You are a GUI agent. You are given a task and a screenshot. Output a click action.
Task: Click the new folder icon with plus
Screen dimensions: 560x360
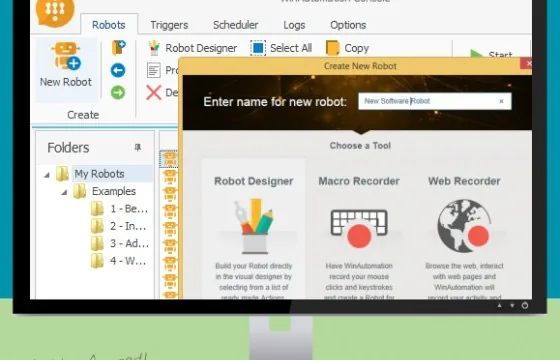[119, 48]
